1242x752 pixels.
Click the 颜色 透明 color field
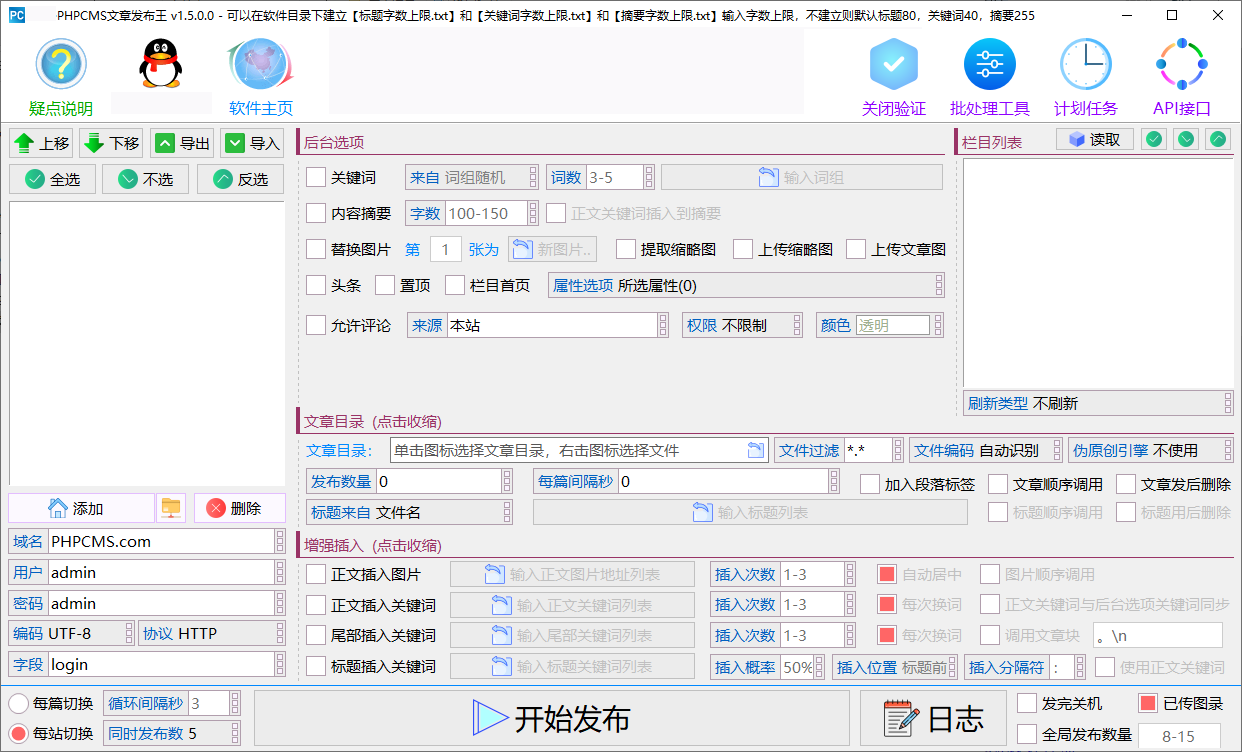click(x=892, y=325)
